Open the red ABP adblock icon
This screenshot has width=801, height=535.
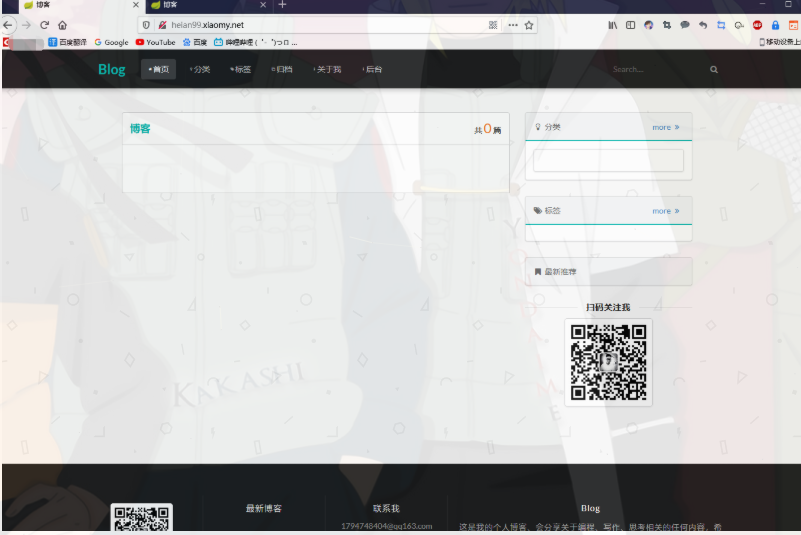[x=758, y=25]
